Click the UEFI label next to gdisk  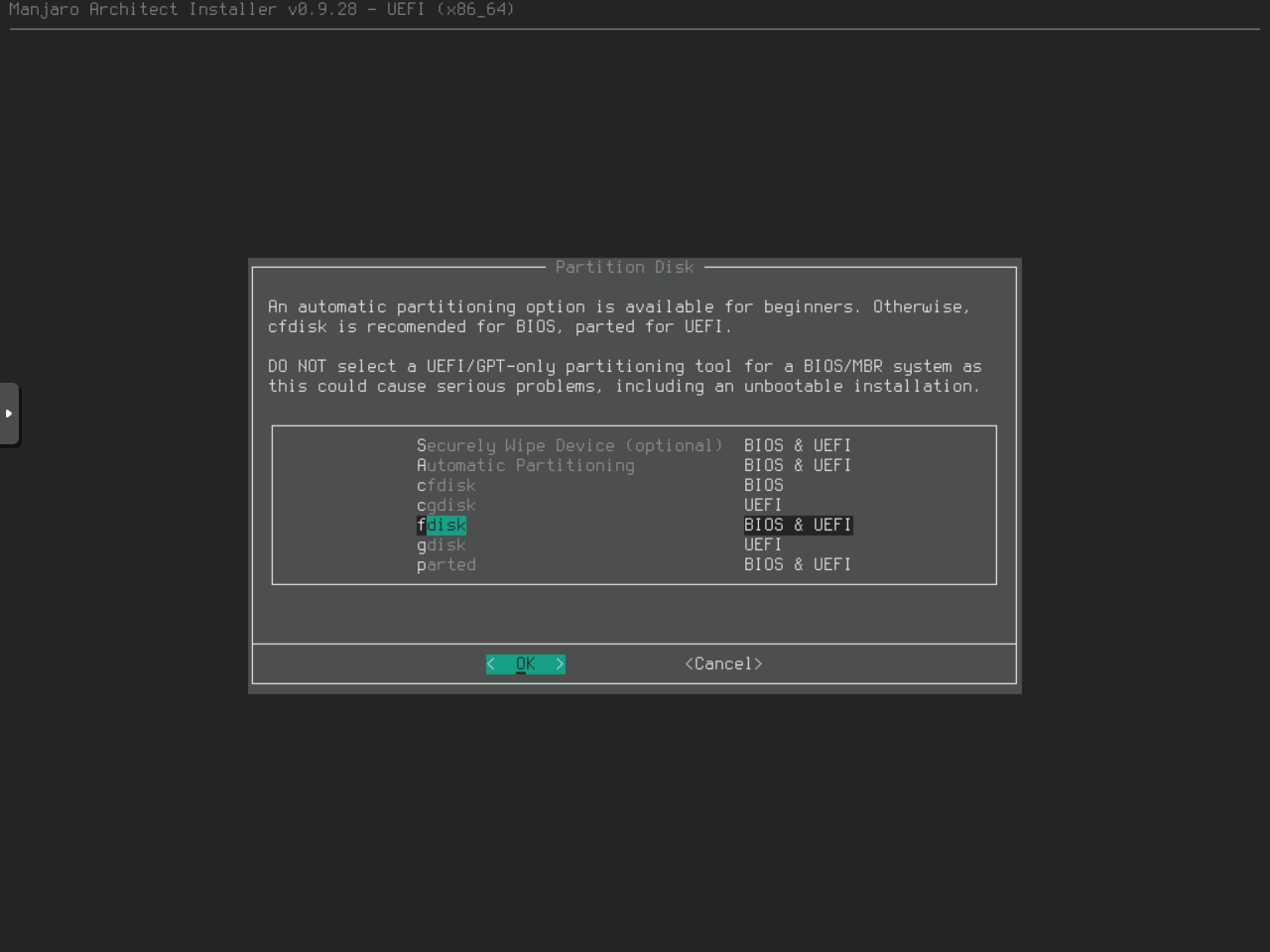click(763, 544)
